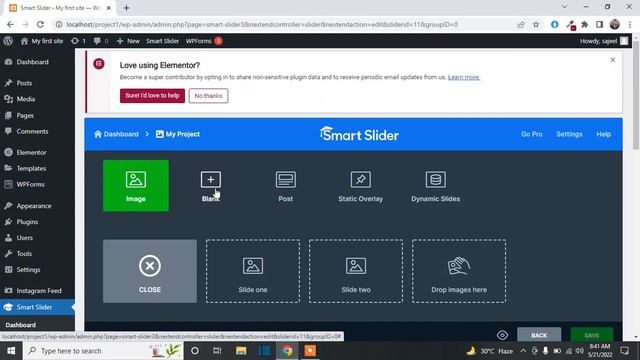Choose the Post slide type
This screenshot has width=640, height=360.
click(x=286, y=186)
